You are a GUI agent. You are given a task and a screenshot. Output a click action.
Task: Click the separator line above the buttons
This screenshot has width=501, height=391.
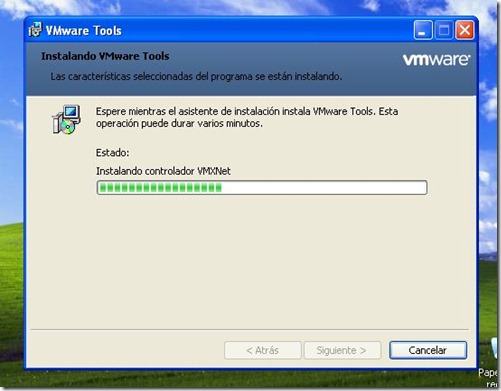click(x=250, y=330)
